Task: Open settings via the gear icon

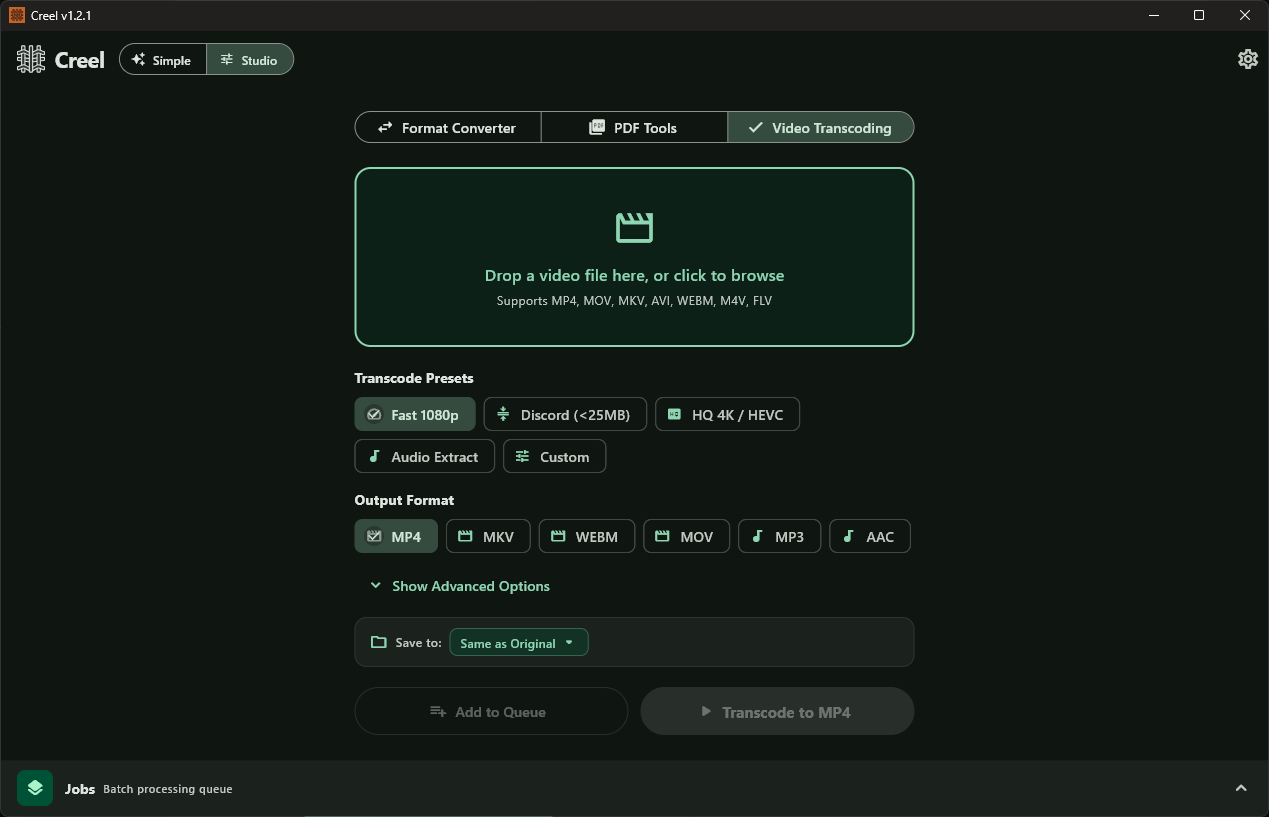Action: tap(1247, 59)
